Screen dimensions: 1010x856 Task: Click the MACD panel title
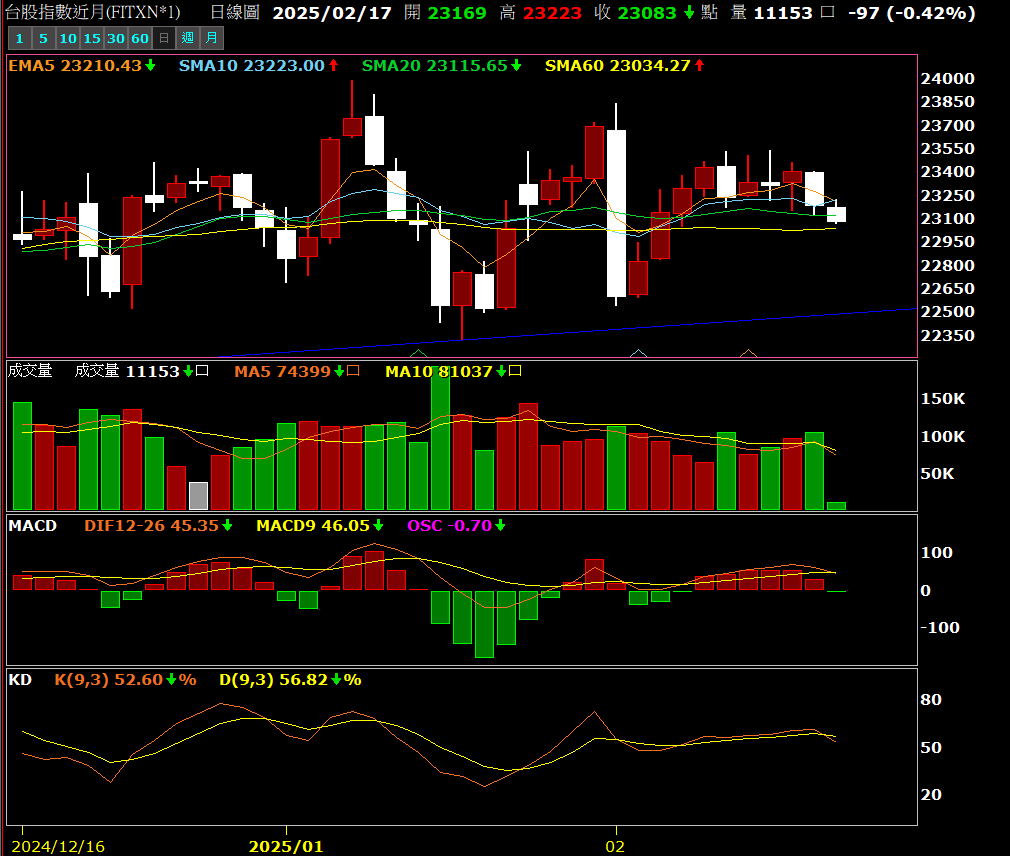[x=33, y=525]
